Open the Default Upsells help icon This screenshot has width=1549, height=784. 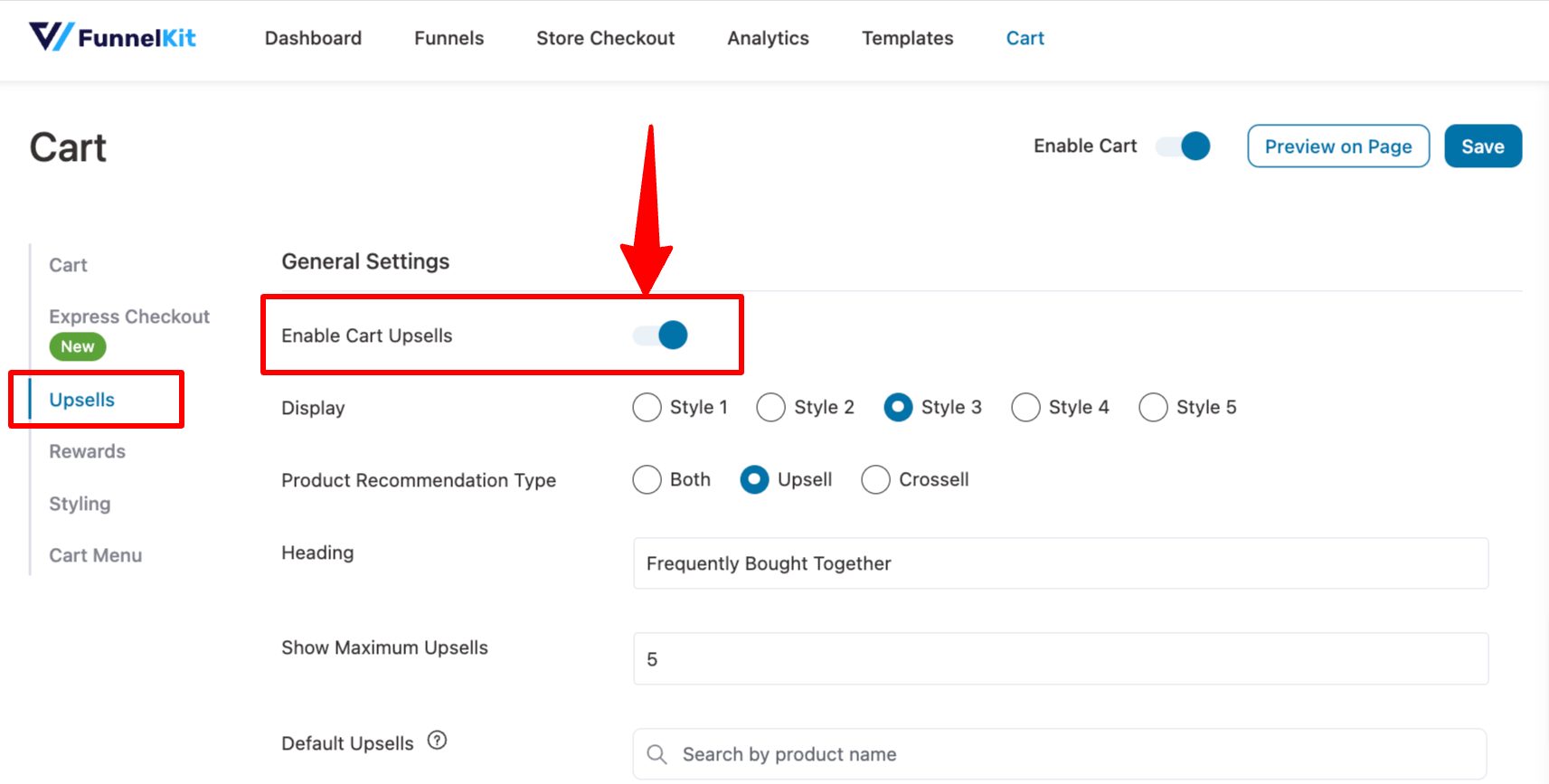437,741
